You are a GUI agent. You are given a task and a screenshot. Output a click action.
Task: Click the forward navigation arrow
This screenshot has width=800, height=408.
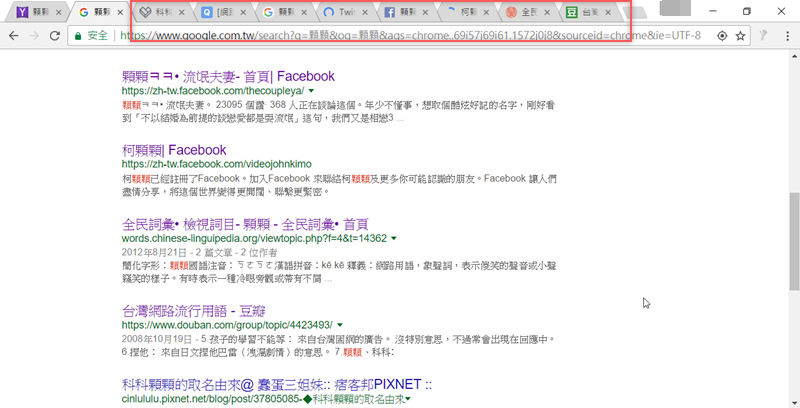pos(34,36)
